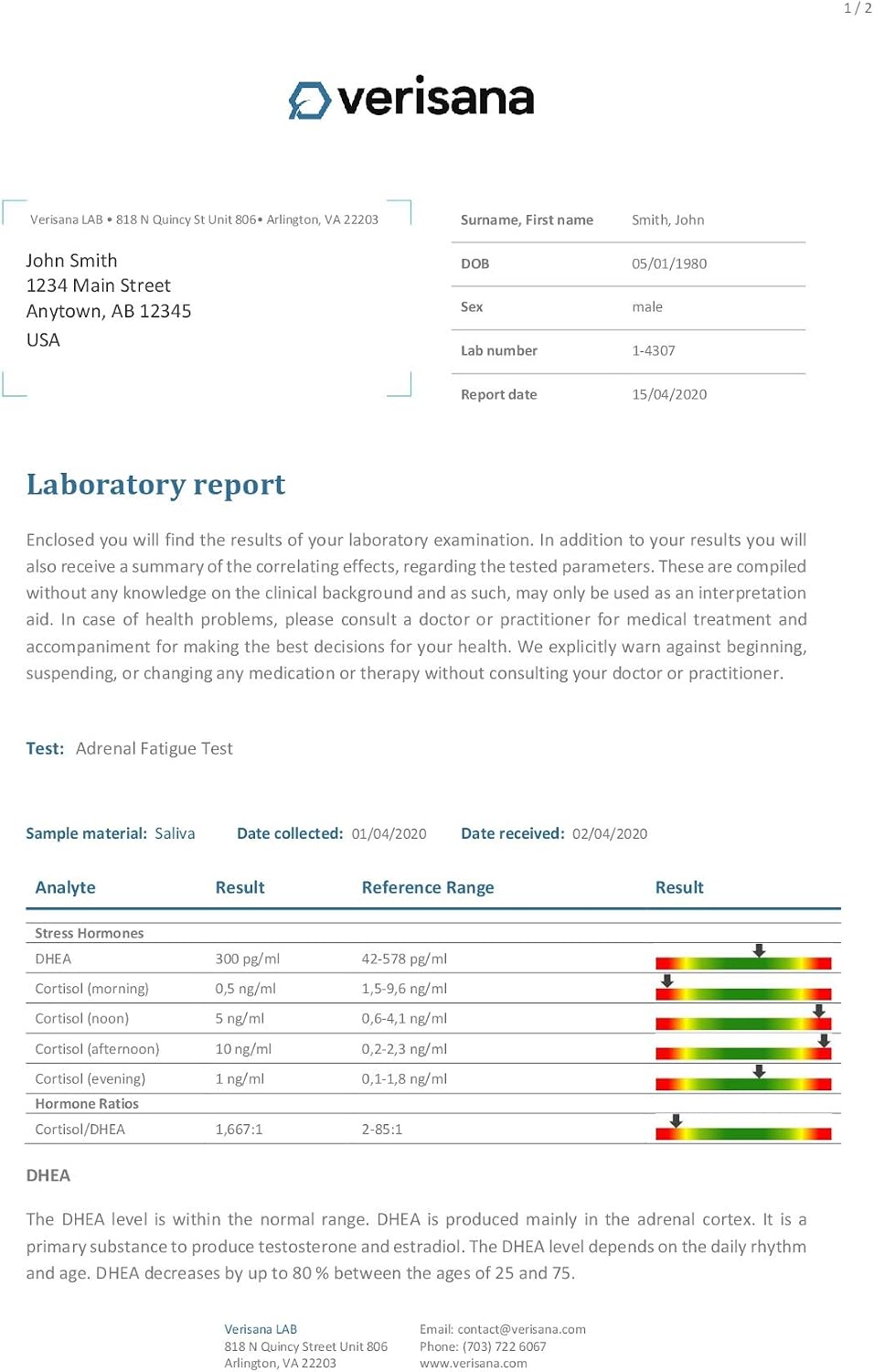
Task: Click the page indicator 1 / 2
Action: click(x=858, y=8)
